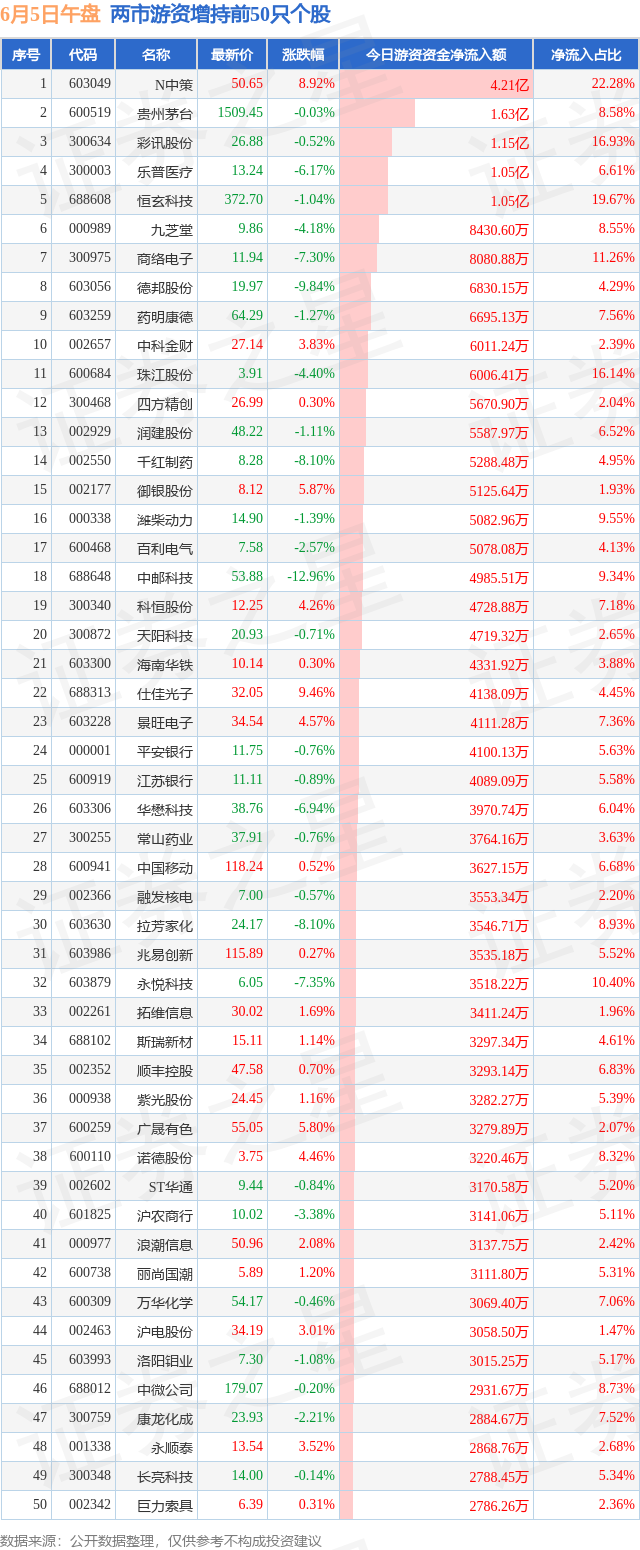Select stock name 中科金财
640x1550 pixels.
[x=165, y=345]
